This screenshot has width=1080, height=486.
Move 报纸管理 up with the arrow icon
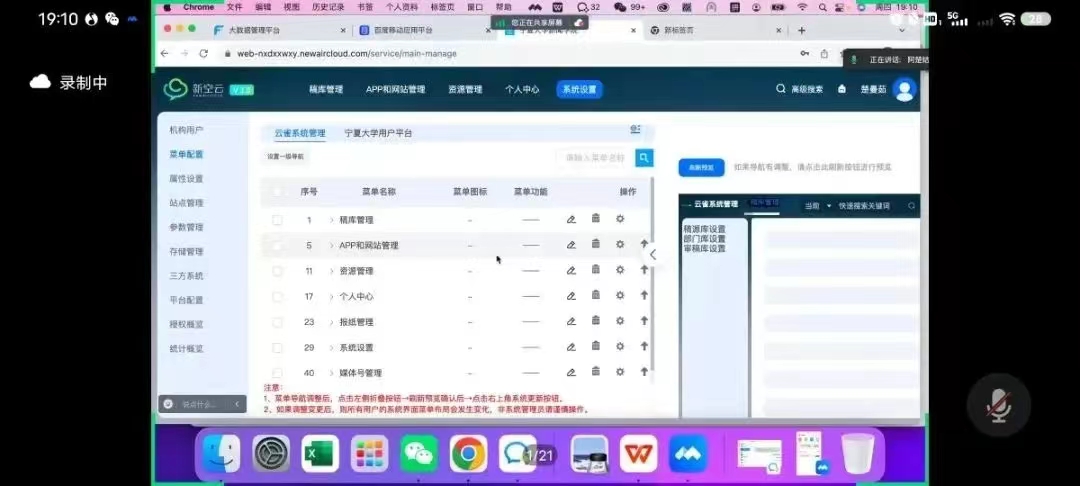644,321
